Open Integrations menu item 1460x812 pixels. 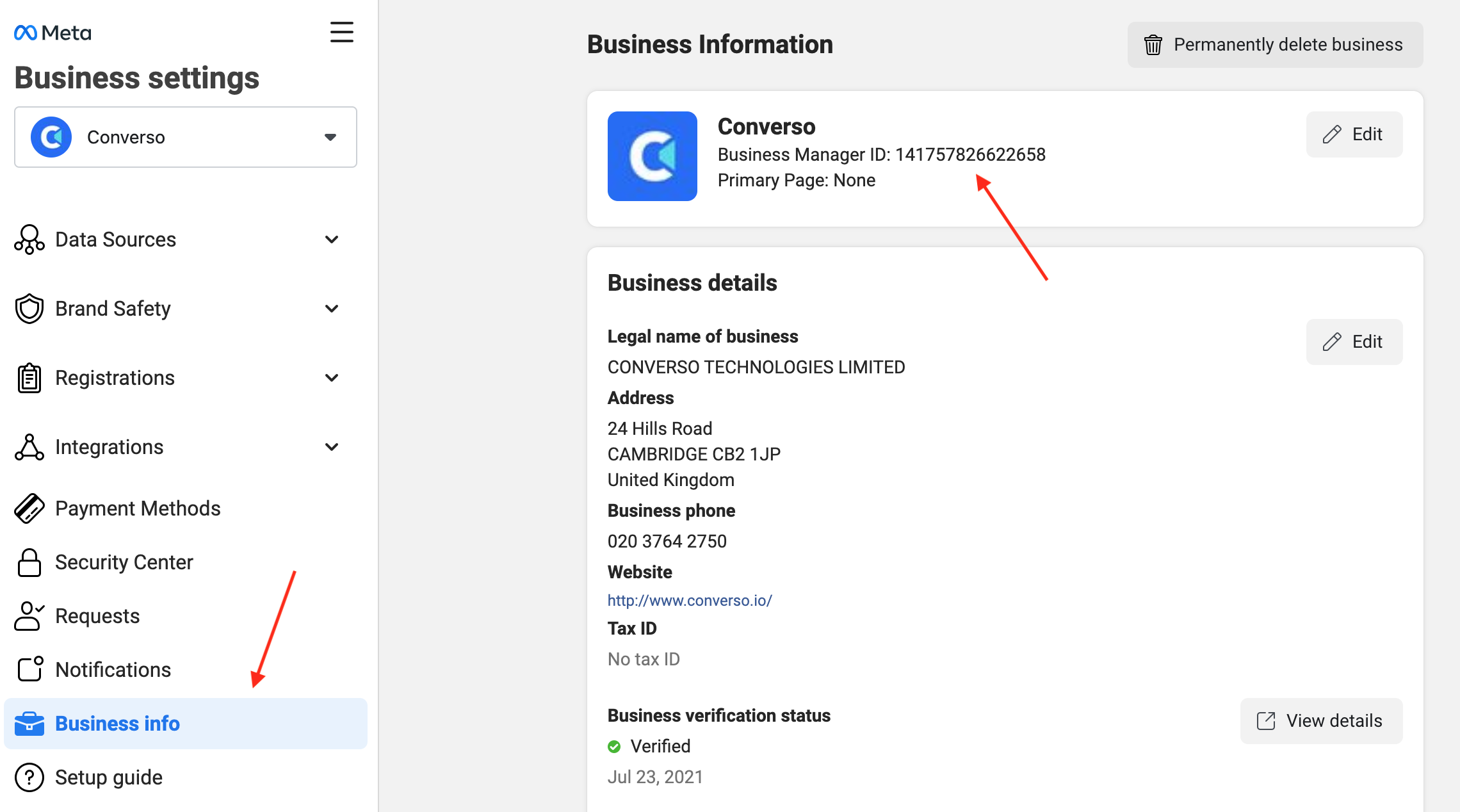(x=186, y=447)
